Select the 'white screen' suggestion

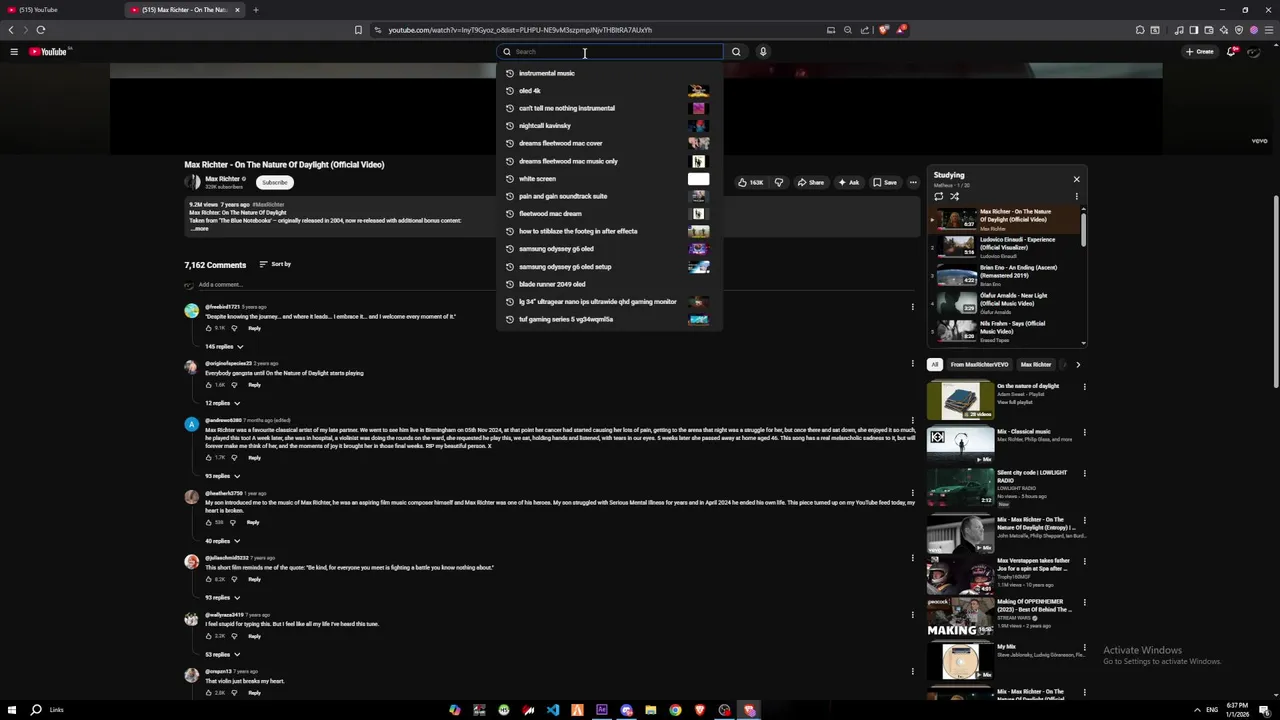609,179
